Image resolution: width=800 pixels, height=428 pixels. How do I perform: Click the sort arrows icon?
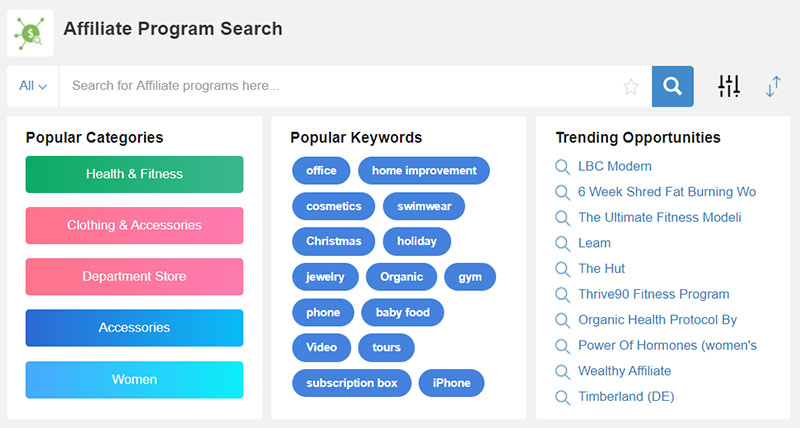(773, 86)
